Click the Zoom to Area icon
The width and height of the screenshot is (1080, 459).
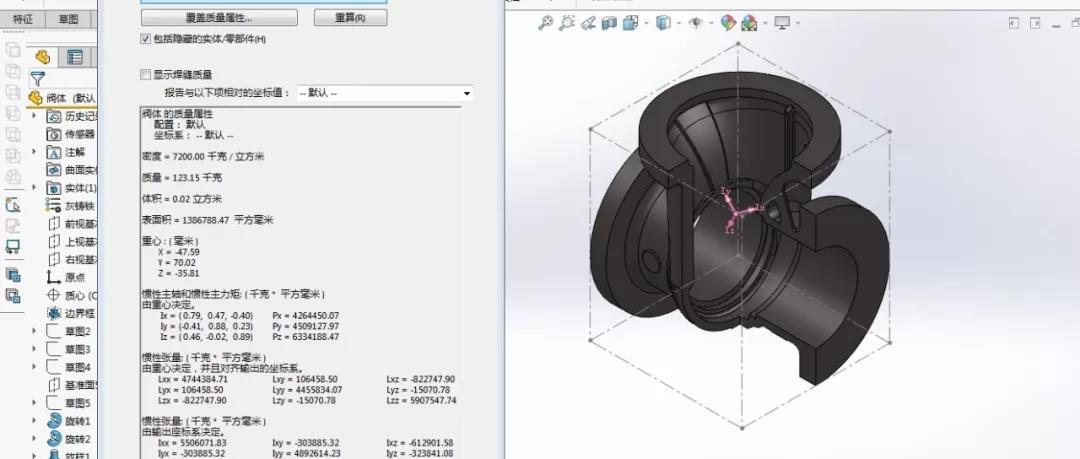pyautogui.click(x=567, y=23)
